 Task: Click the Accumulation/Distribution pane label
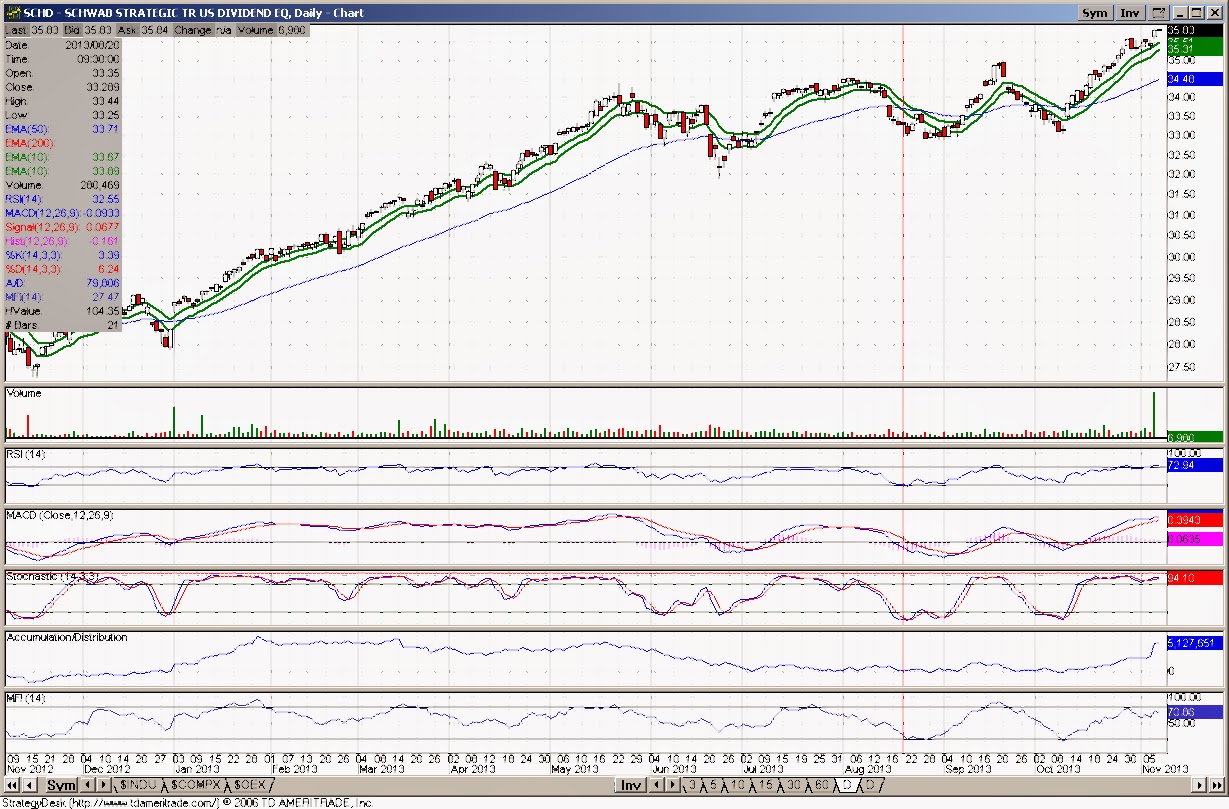(67, 637)
